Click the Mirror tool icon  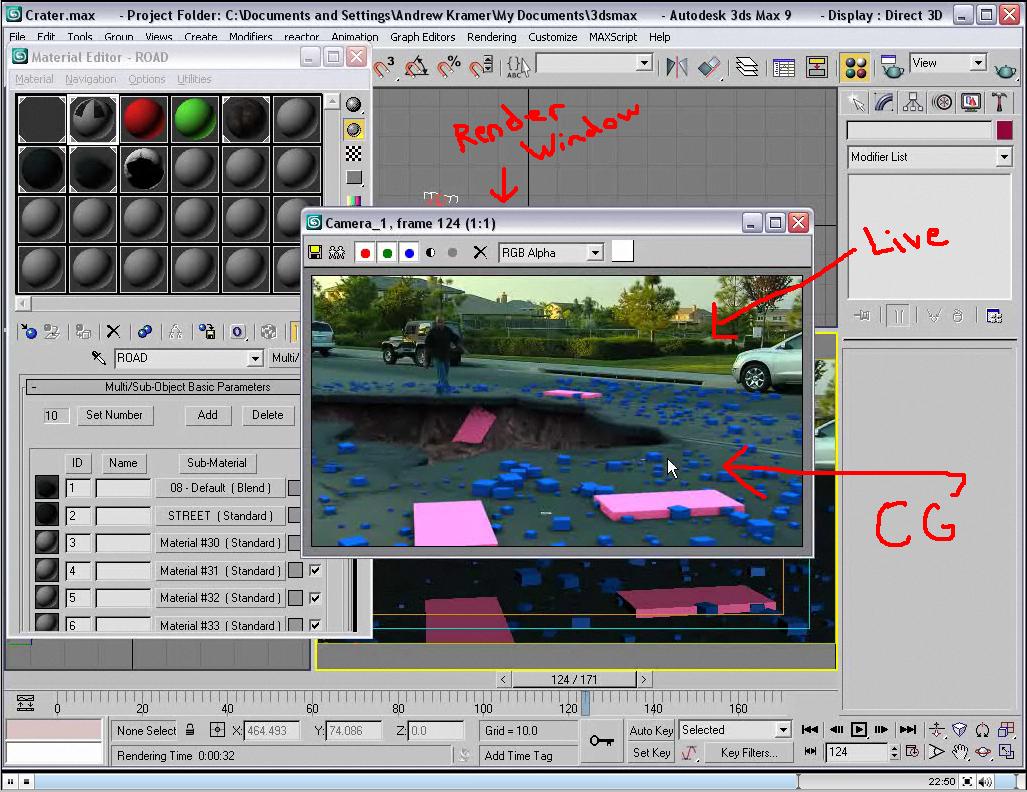[677, 67]
